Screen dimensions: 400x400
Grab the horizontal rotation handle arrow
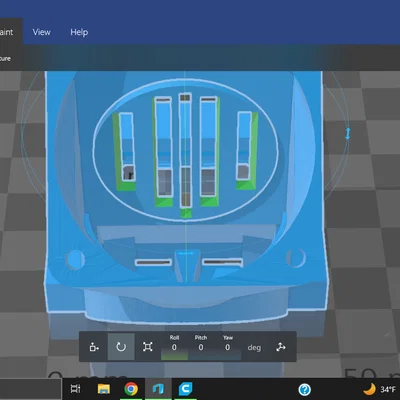pos(185,254)
